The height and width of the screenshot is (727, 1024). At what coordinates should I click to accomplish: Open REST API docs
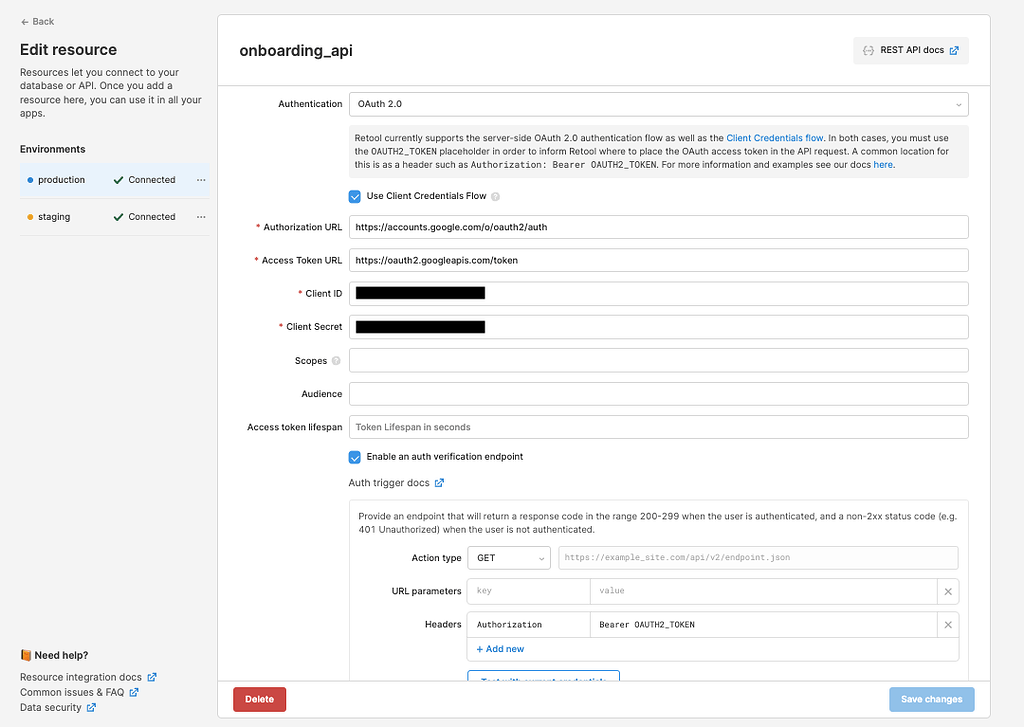coord(910,50)
